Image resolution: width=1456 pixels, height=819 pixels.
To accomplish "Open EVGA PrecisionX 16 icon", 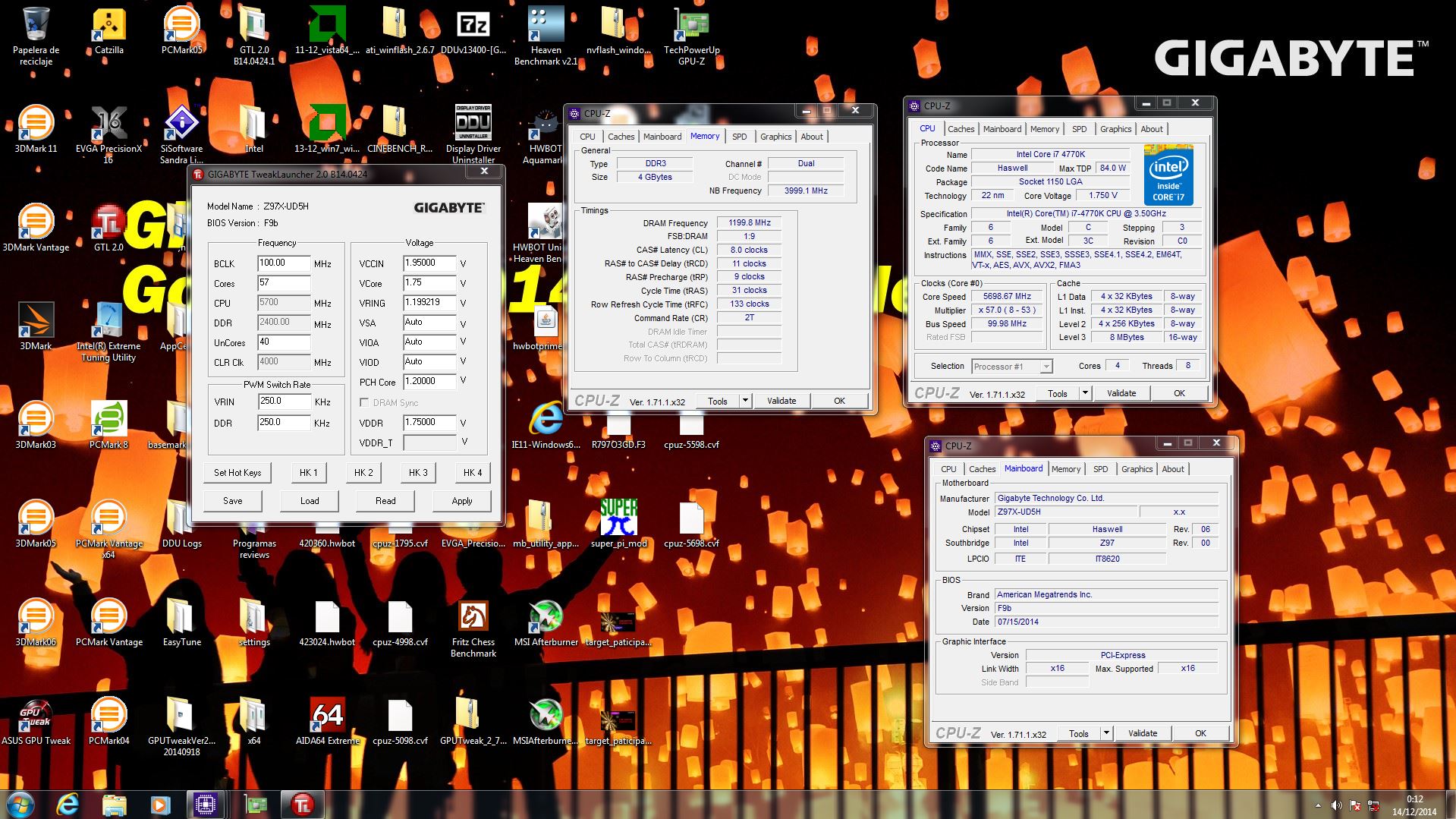I will [x=108, y=134].
